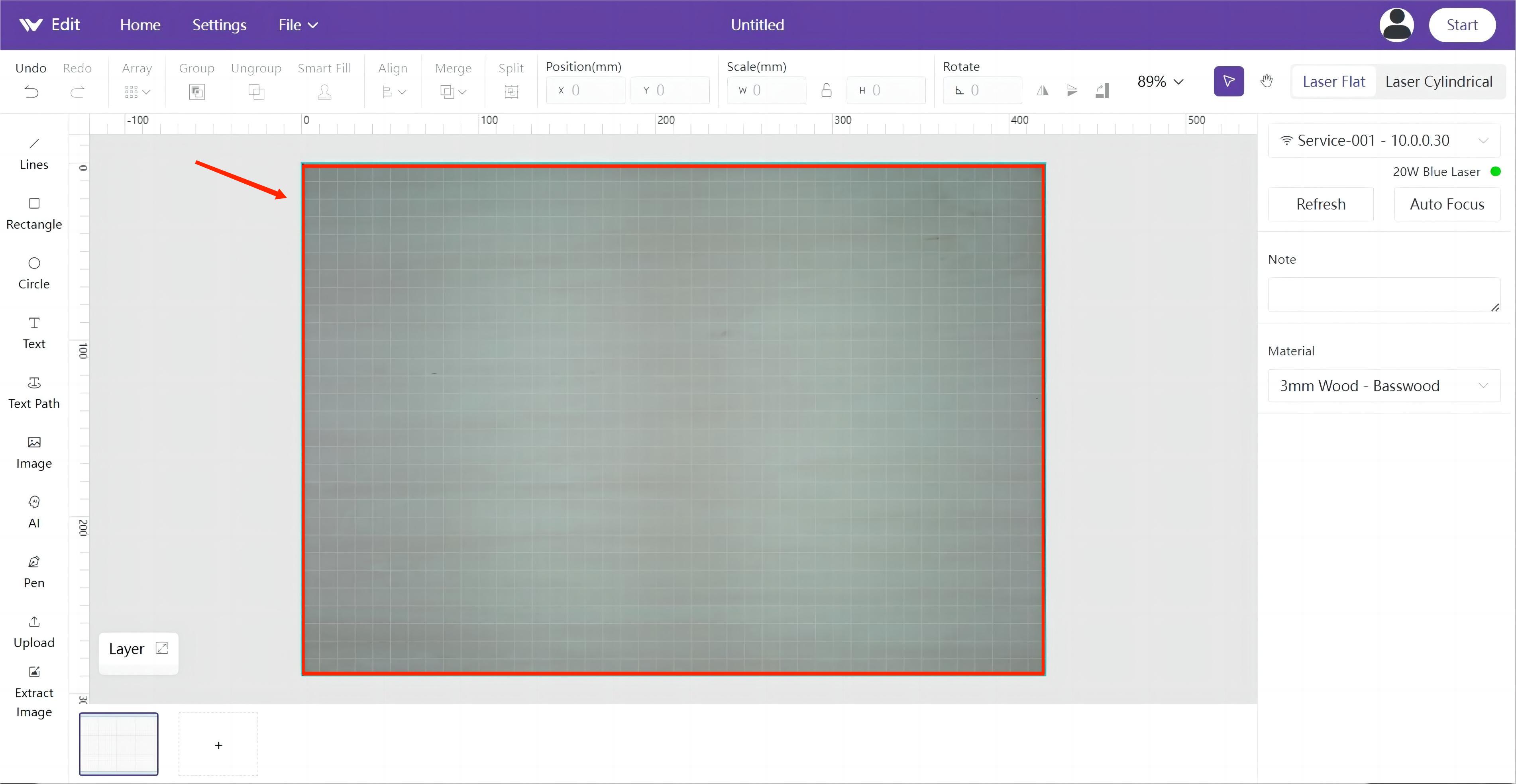Click the Start button
Image resolution: width=1516 pixels, height=784 pixels.
[1463, 25]
